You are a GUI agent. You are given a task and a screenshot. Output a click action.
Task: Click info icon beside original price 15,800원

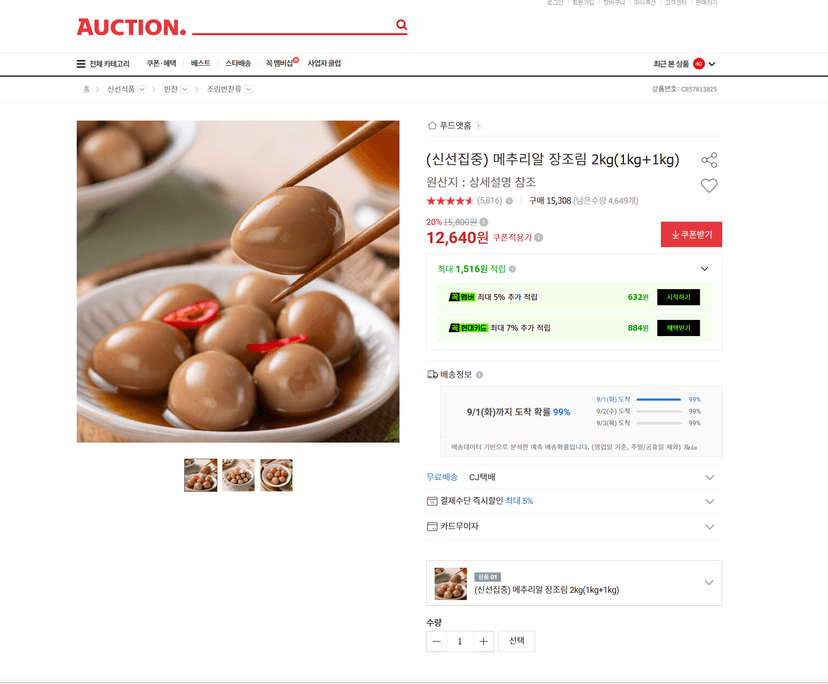[484, 222]
